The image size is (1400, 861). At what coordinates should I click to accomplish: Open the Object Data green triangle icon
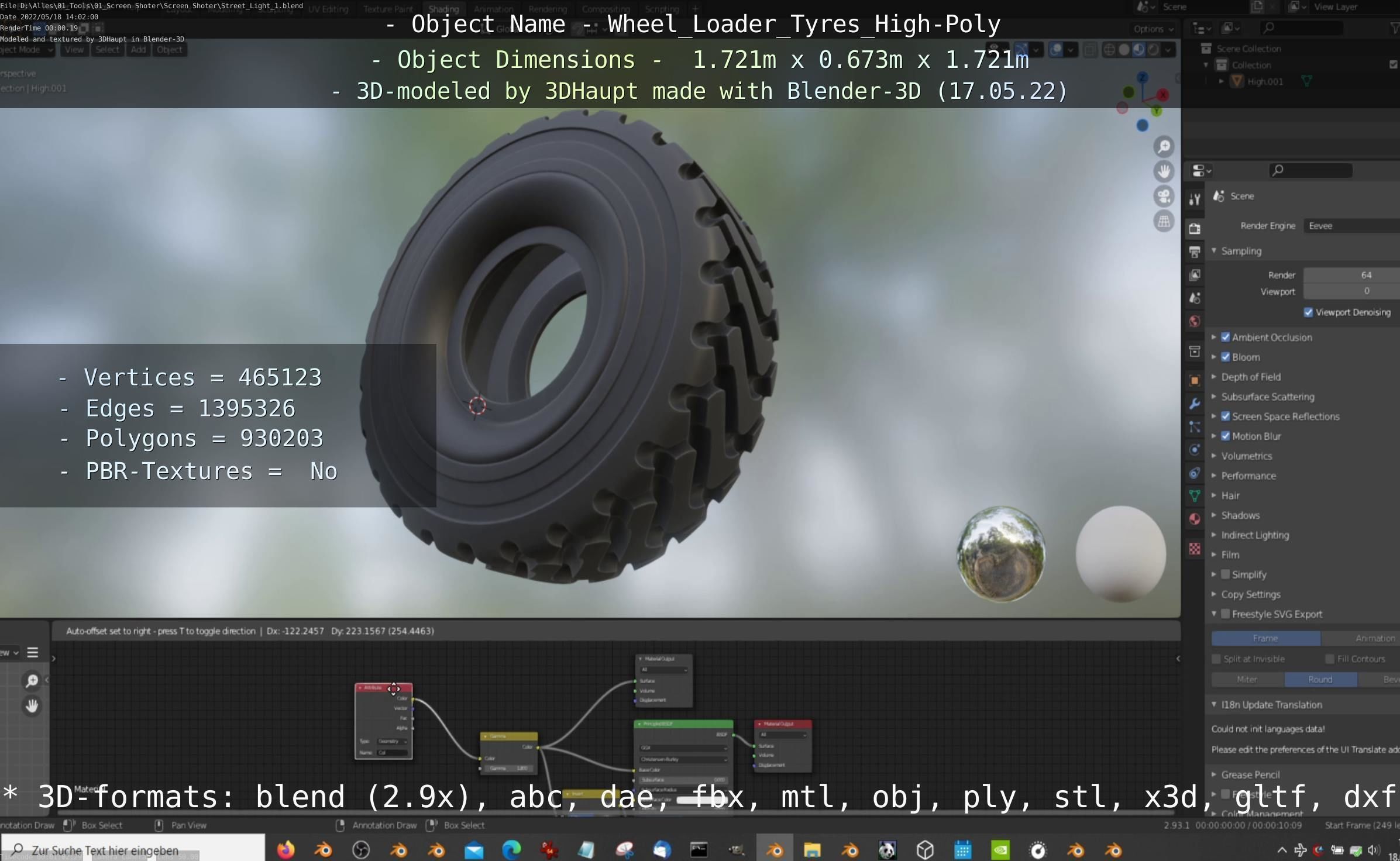[x=1195, y=496]
